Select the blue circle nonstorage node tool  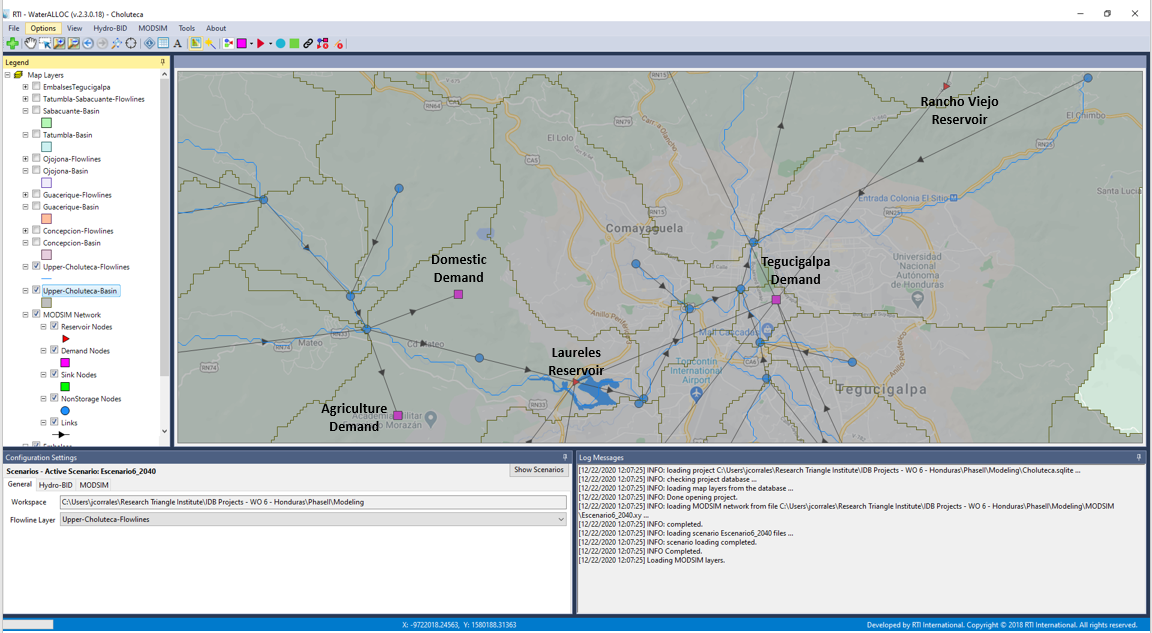(281, 43)
